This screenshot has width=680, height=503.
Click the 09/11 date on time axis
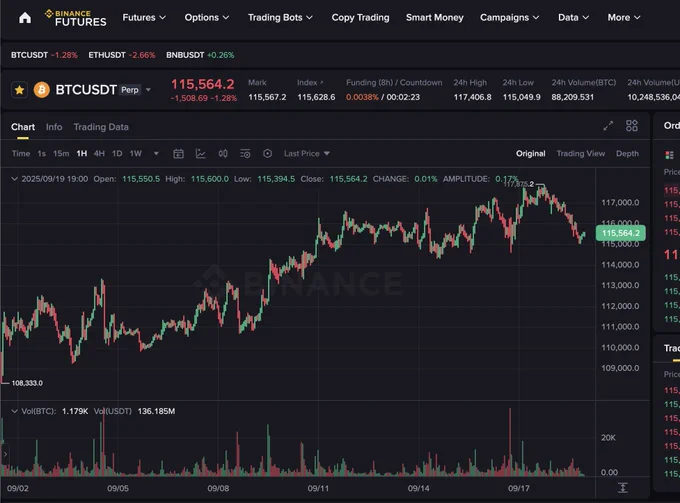(318, 488)
